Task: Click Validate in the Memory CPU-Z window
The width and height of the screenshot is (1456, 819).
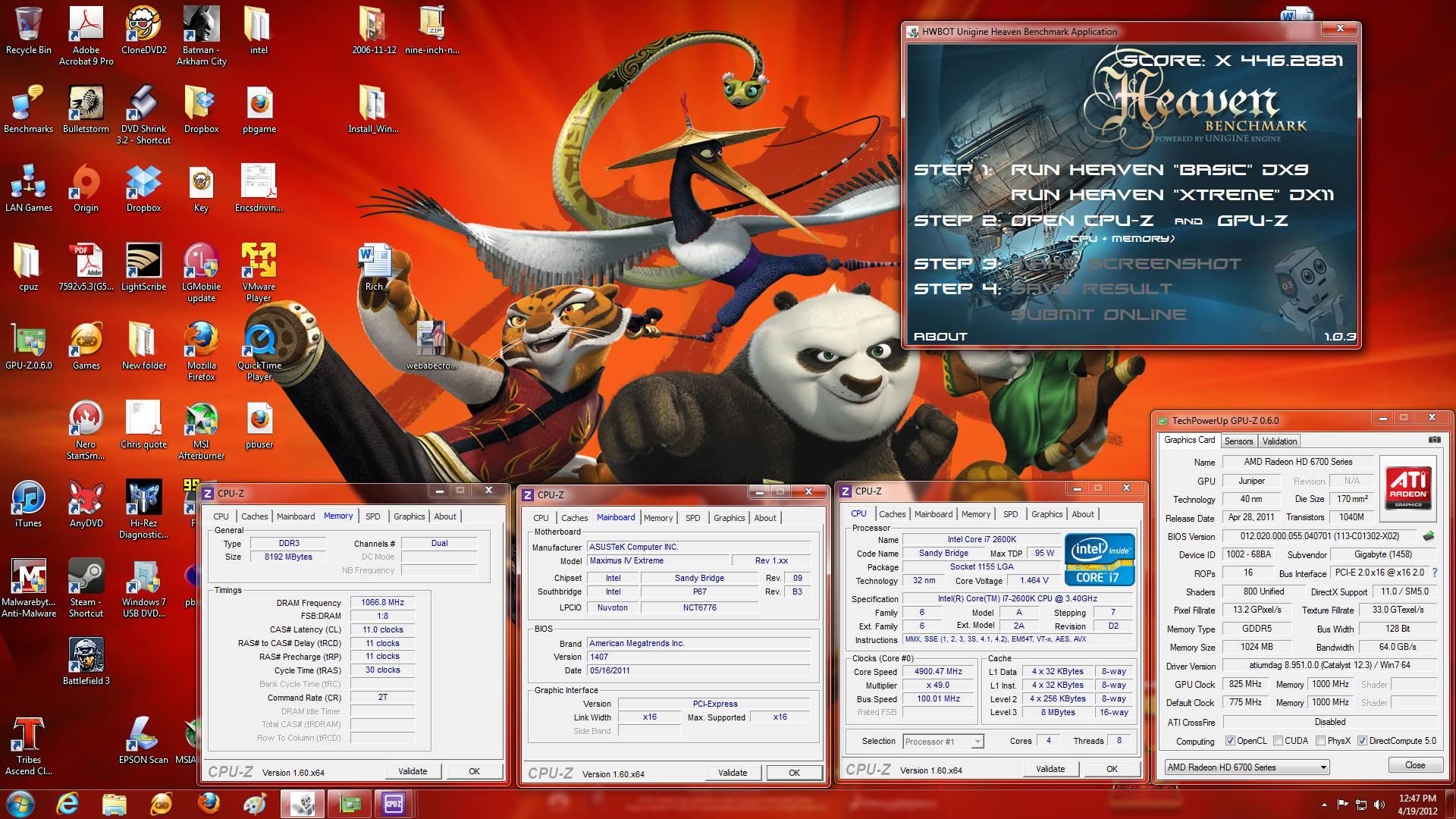Action: [x=413, y=771]
